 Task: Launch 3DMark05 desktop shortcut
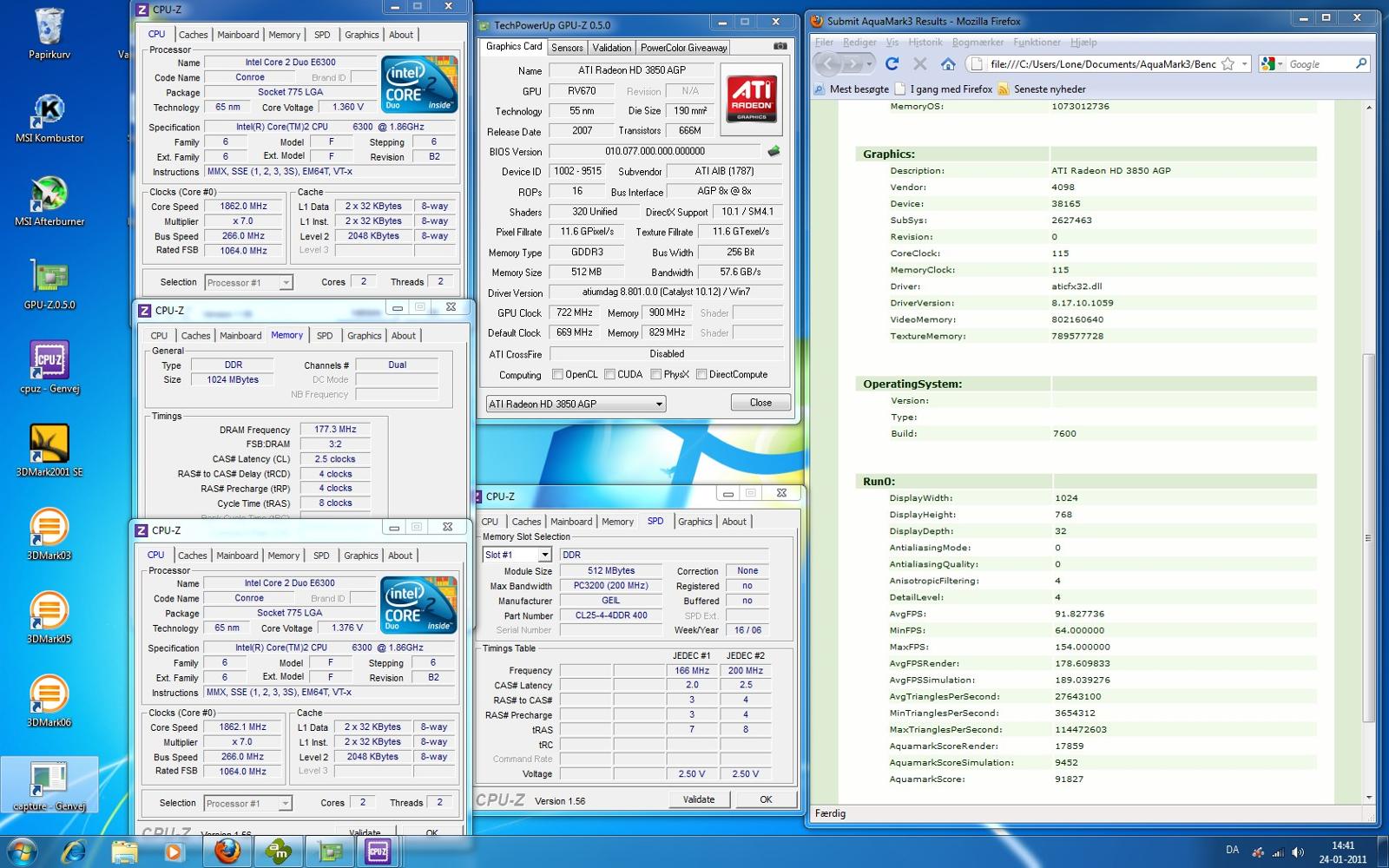tap(49, 617)
